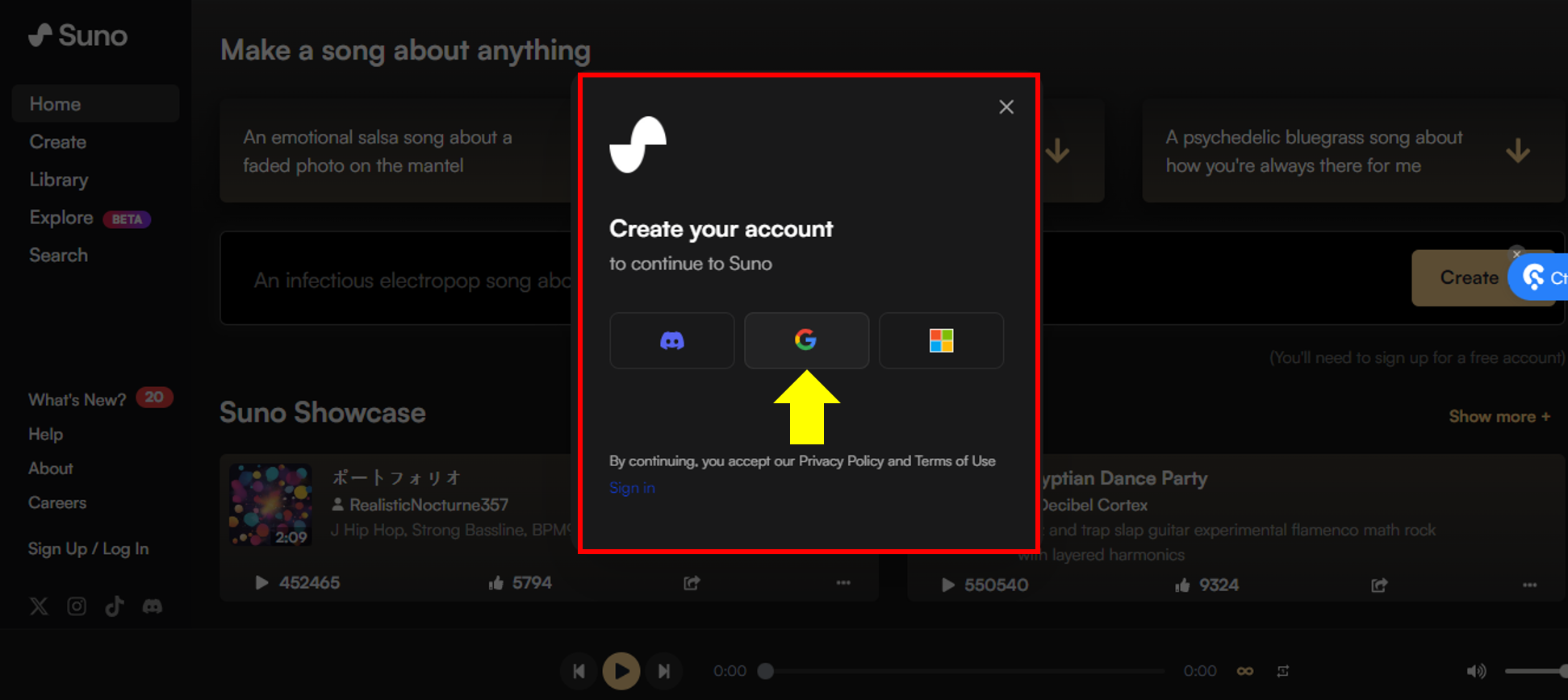The image size is (1568, 700).
Task: Like the song with 9324 likes
Action: [x=1182, y=585]
